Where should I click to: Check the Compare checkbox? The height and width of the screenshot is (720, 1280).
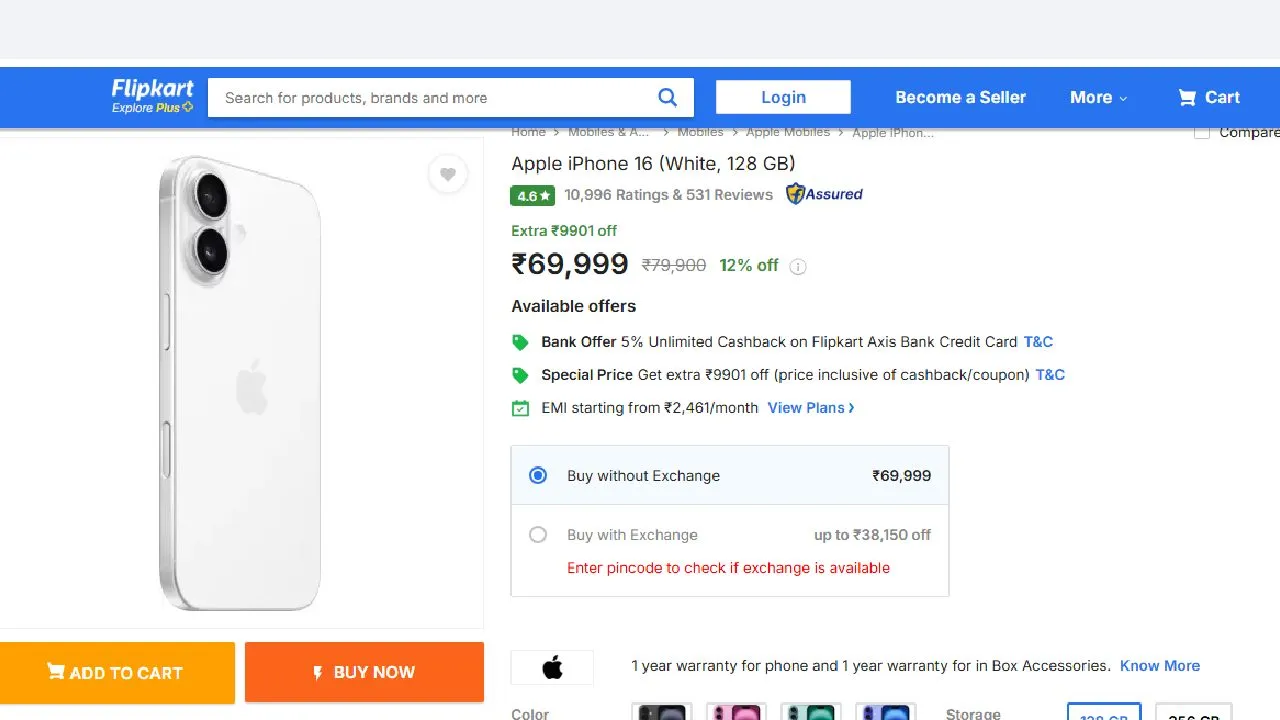click(x=1201, y=131)
